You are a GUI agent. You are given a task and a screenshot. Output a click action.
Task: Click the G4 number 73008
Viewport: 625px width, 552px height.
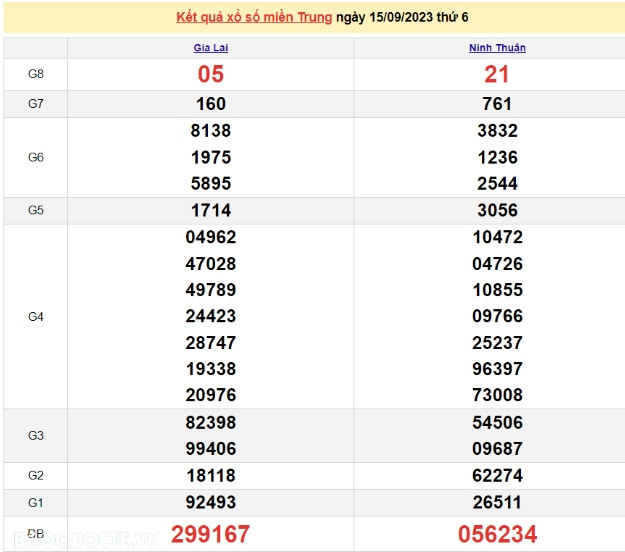pos(497,395)
